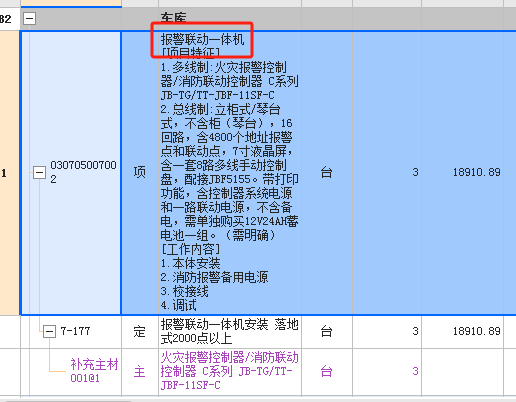Viewport: 516px width, 402px height.
Task: Select quantity 3 in the 7-177 row
Action: point(387,332)
